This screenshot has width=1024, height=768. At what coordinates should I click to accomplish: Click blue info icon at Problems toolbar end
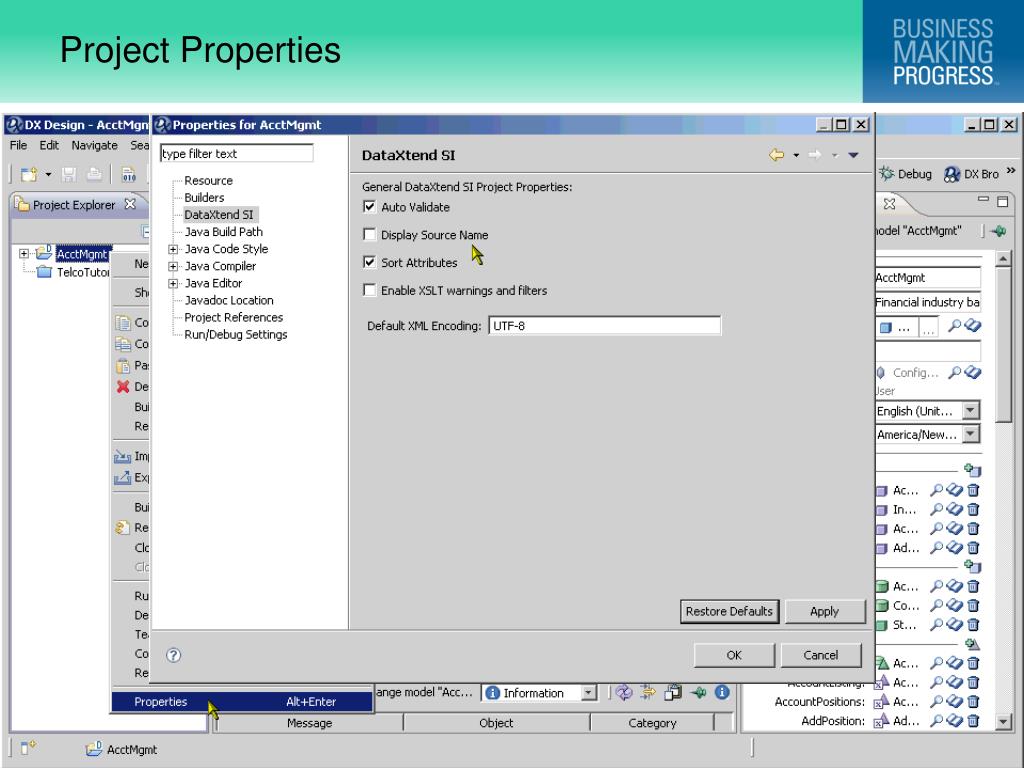(722, 692)
